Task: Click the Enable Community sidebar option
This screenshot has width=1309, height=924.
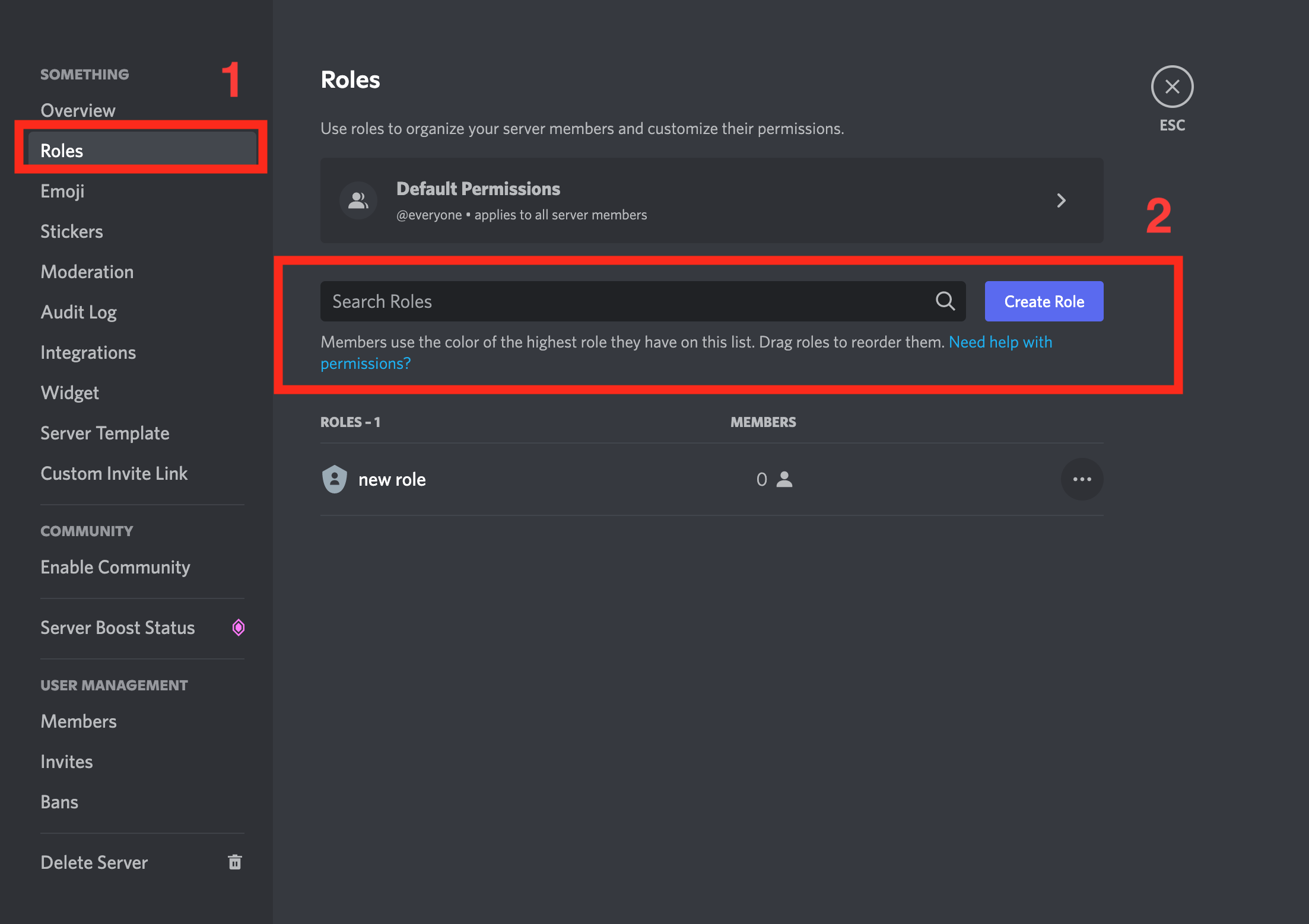Action: point(115,567)
